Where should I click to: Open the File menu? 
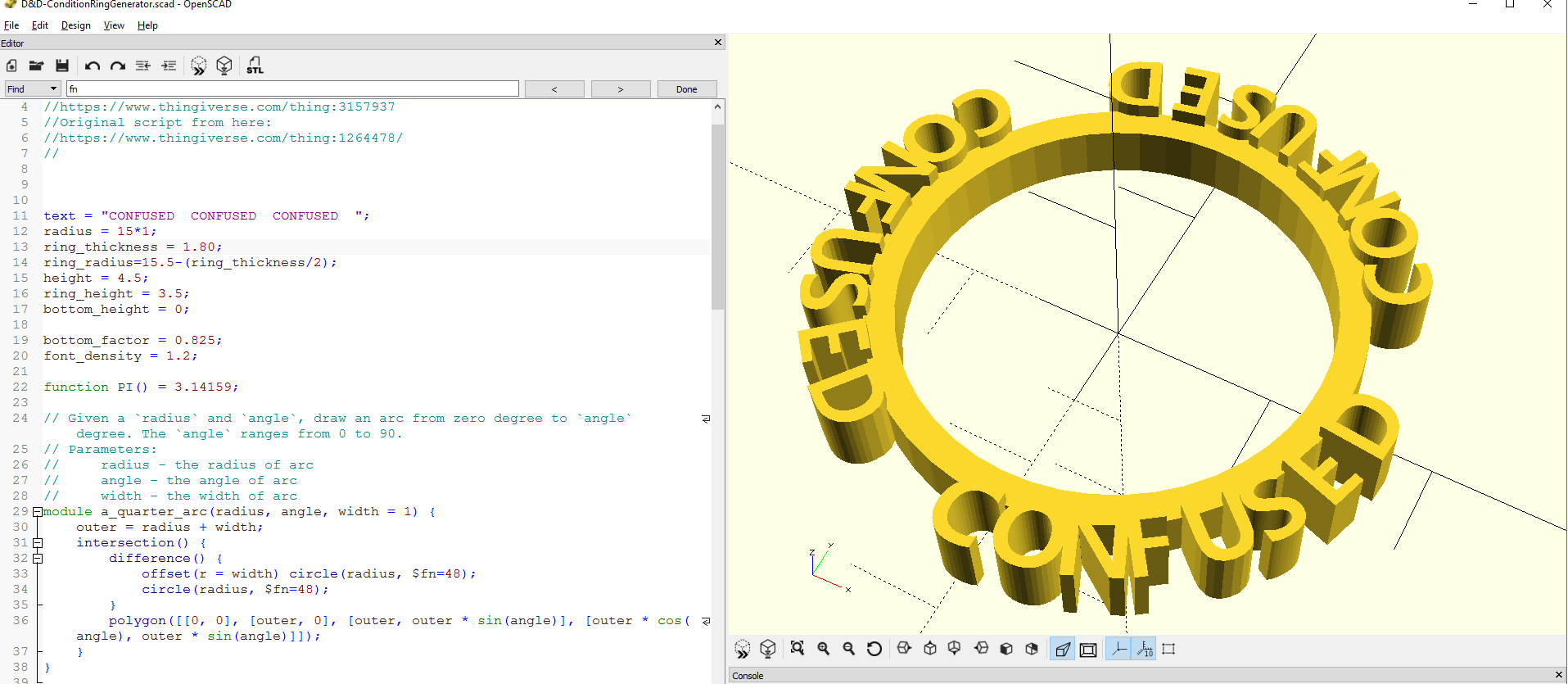click(11, 25)
